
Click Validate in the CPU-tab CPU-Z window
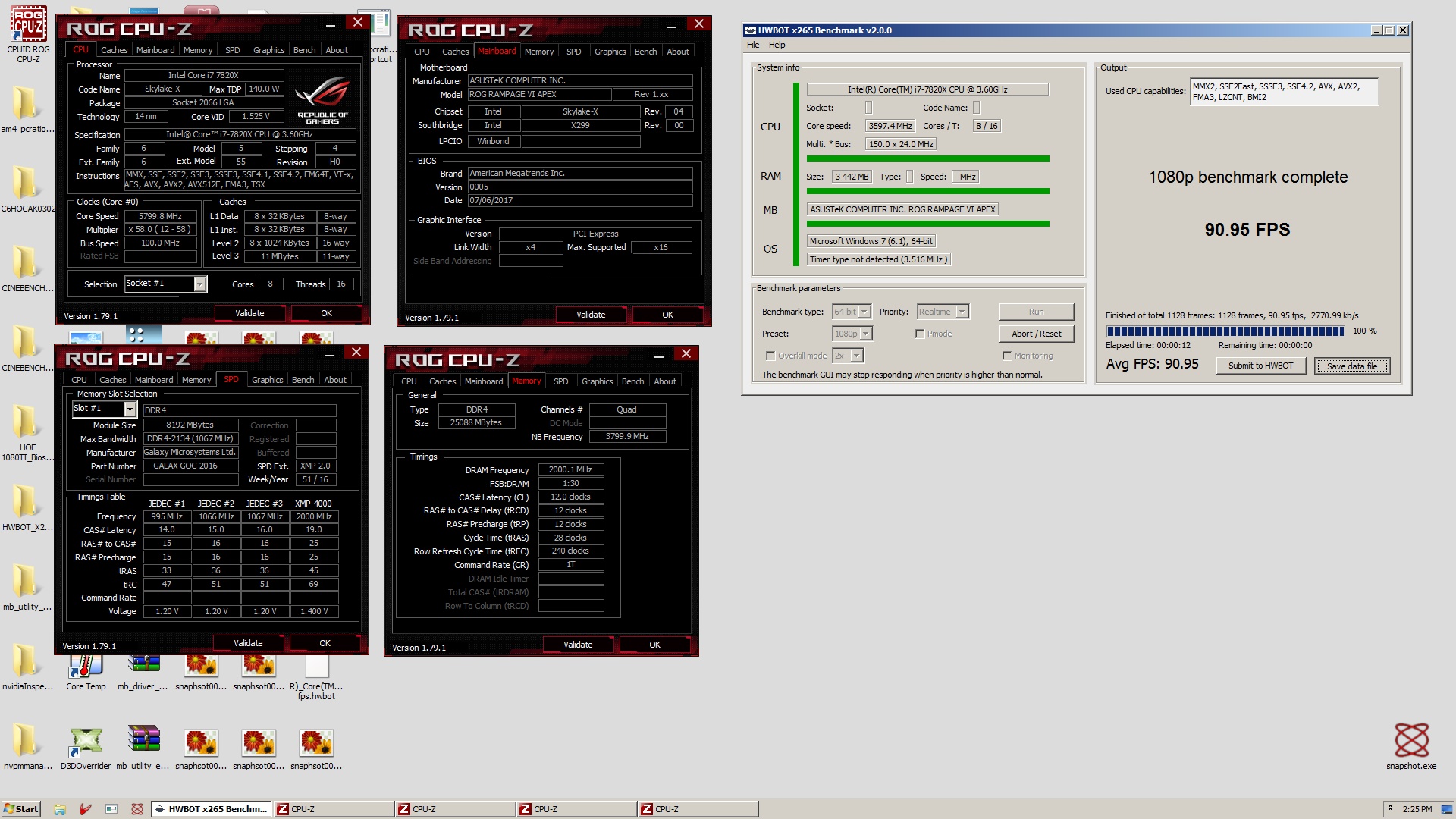[249, 313]
